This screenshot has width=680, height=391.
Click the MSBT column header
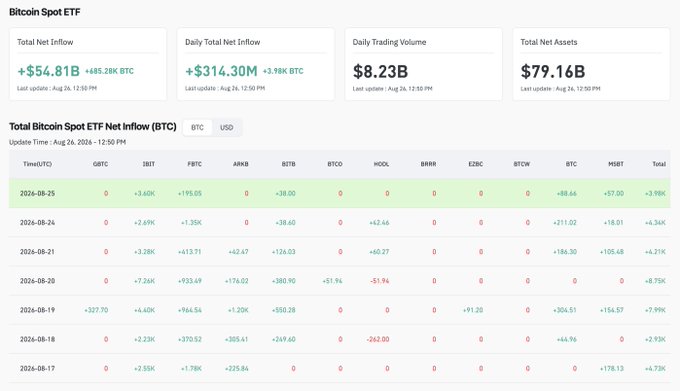[616, 164]
